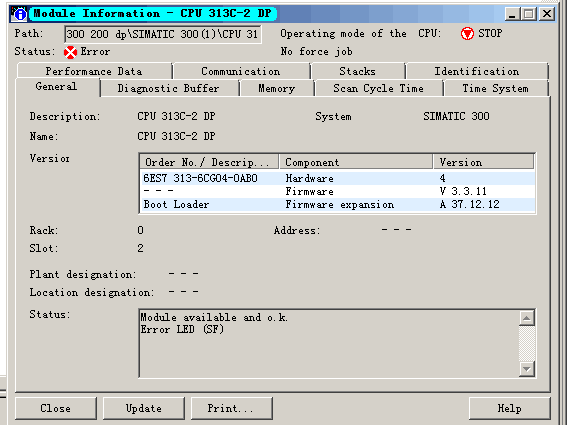Select the General tab

[x=56, y=87]
